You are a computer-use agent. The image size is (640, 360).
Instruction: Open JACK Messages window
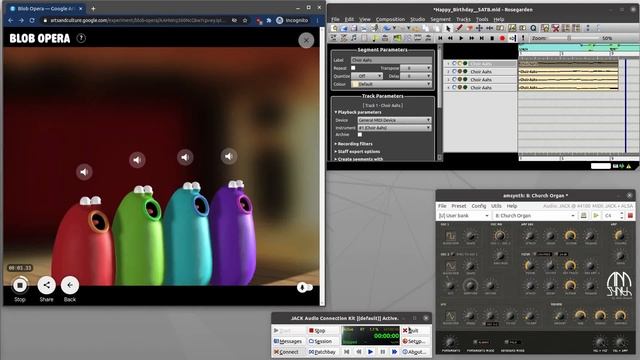[x=289, y=341]
